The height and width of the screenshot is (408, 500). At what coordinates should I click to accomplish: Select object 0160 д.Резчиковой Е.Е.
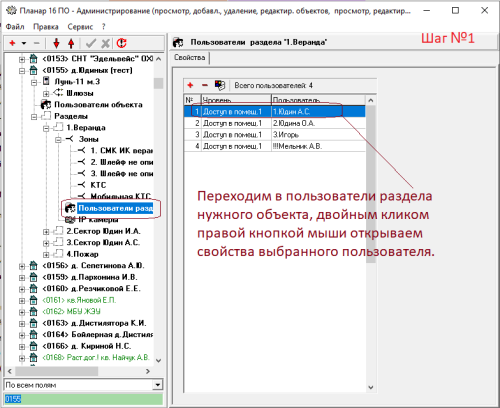pyautogui.click(x=91, y=289)
